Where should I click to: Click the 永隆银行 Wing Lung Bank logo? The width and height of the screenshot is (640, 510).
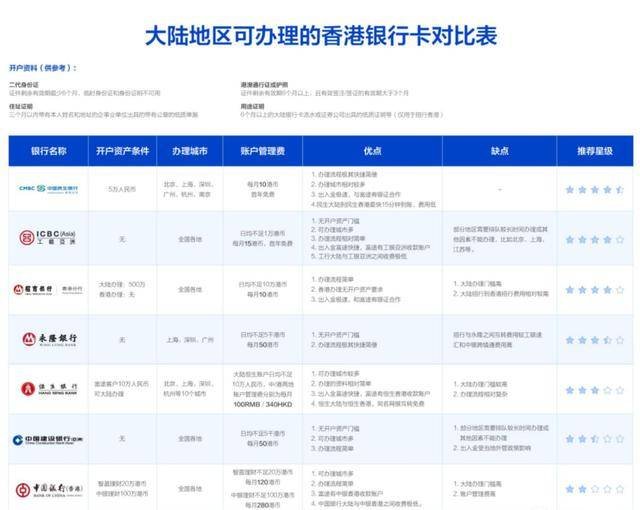49,339
